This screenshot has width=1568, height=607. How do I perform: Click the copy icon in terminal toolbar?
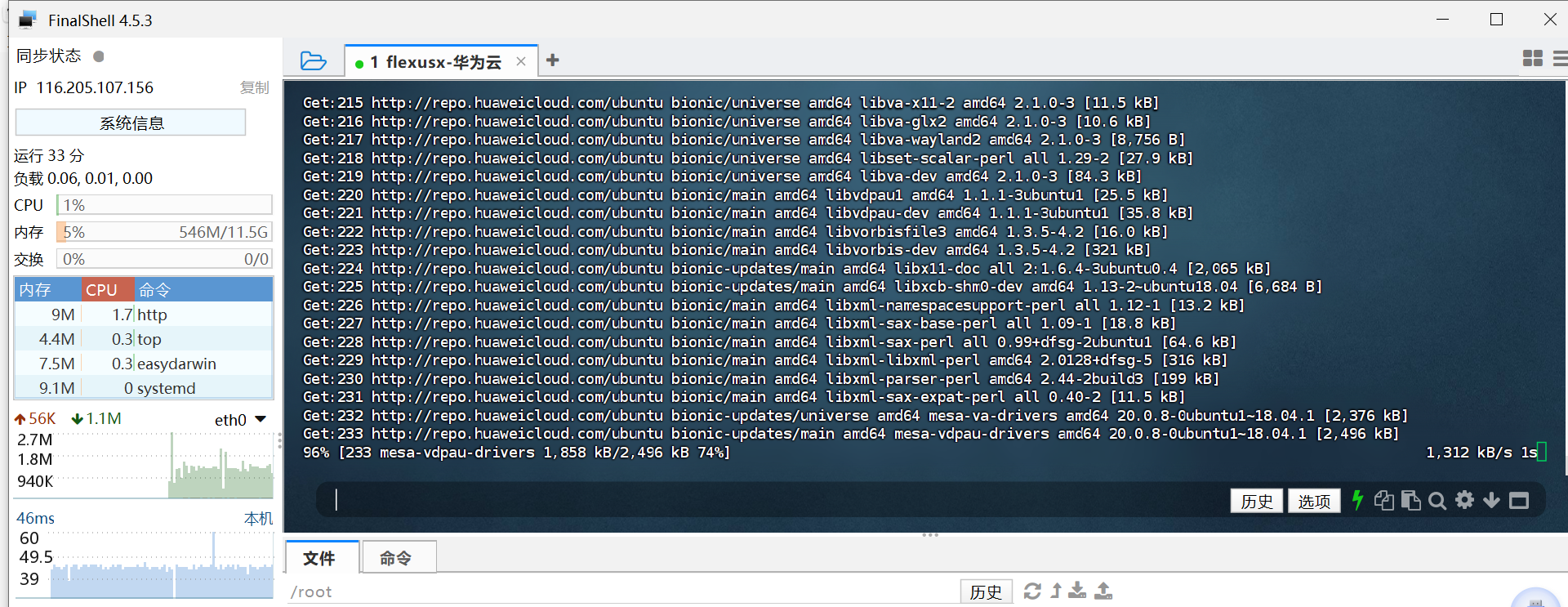pos(1383,500)
